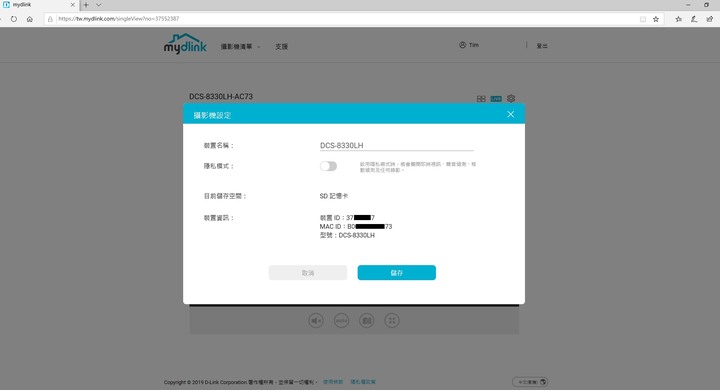Open the privacy policy footer link
The width and height of the screenshot is (720, 390).
363,382
